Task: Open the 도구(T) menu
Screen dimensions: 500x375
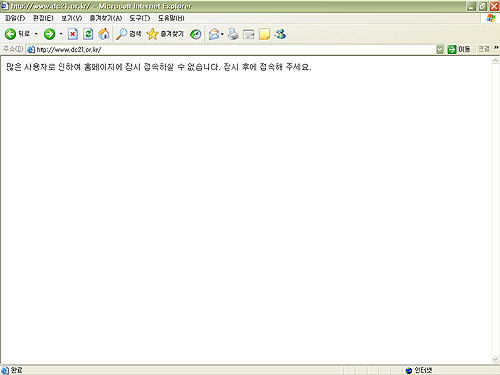Action: 140,18
